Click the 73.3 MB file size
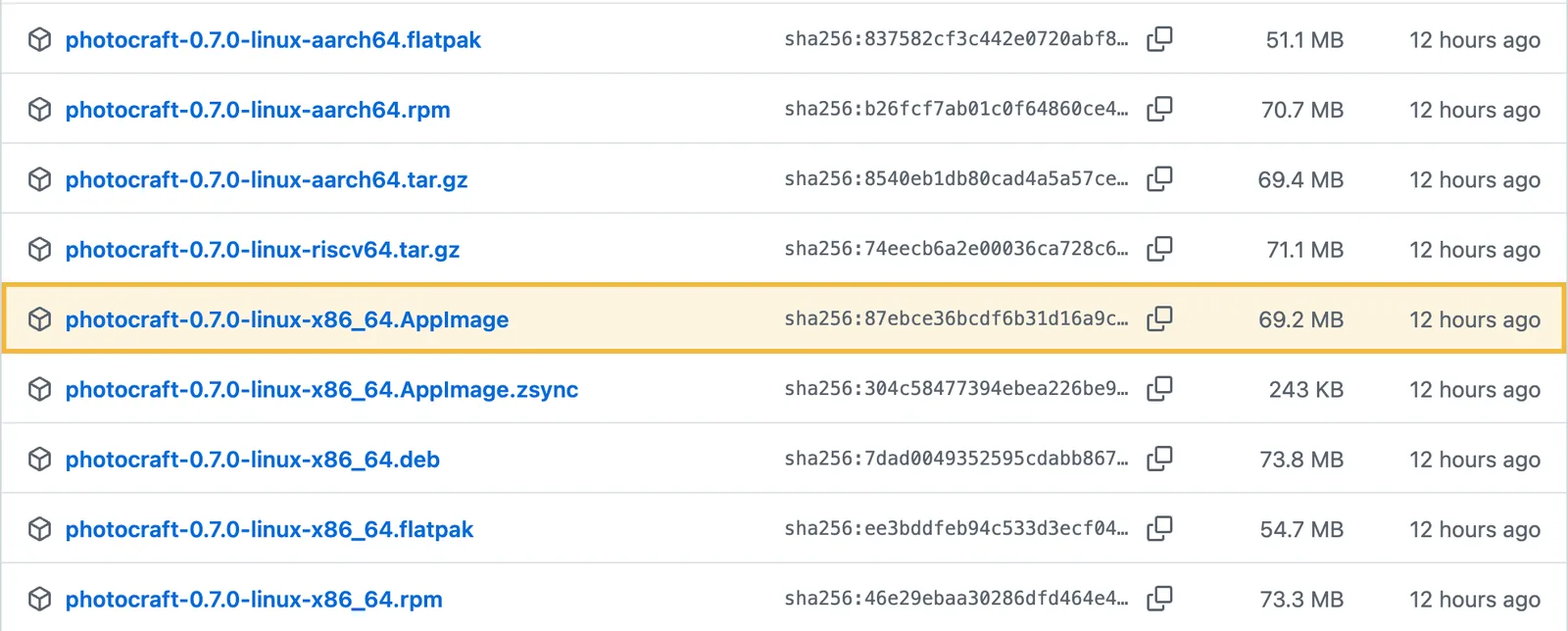Viewport: 1568px width, 631px height. point(1301,600)
